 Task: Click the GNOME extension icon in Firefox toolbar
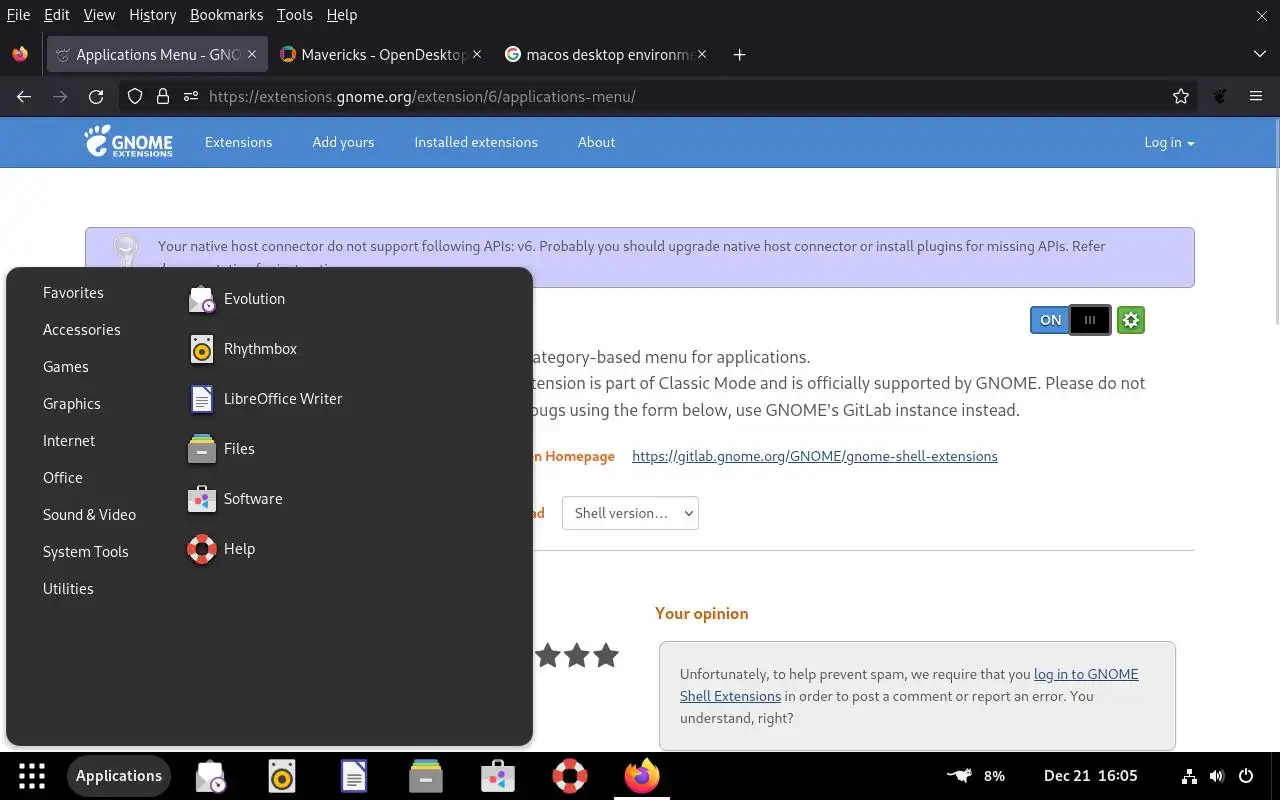pos(1220,97)
